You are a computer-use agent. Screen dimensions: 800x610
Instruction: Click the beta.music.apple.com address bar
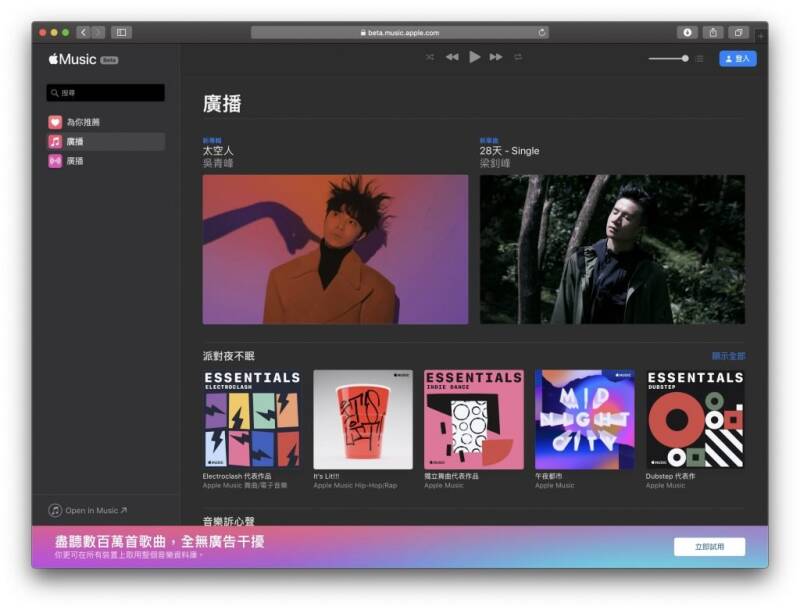(399, 33)
